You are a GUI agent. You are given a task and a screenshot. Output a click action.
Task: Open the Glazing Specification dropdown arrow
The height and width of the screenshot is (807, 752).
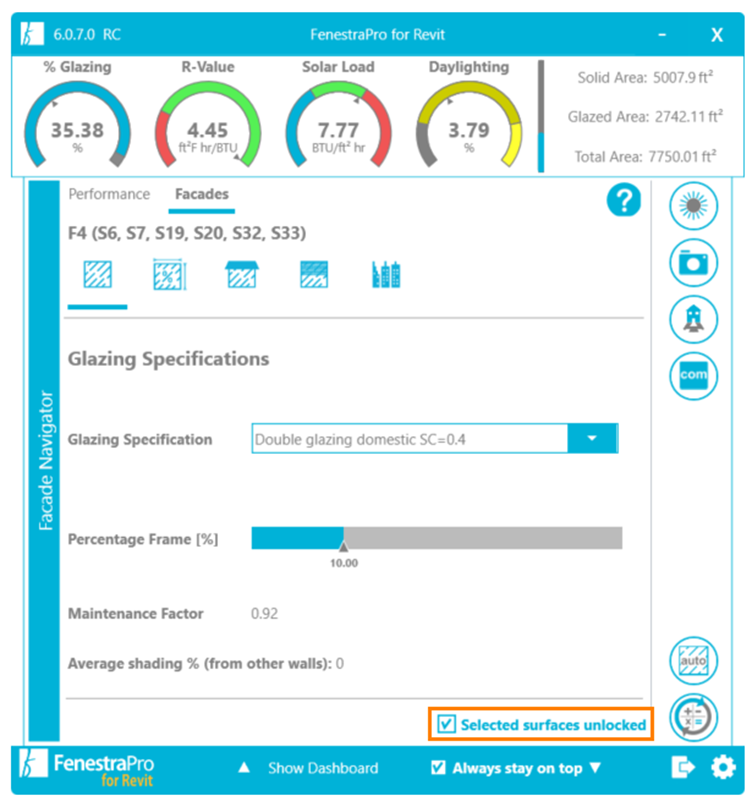tap(592, 438)
